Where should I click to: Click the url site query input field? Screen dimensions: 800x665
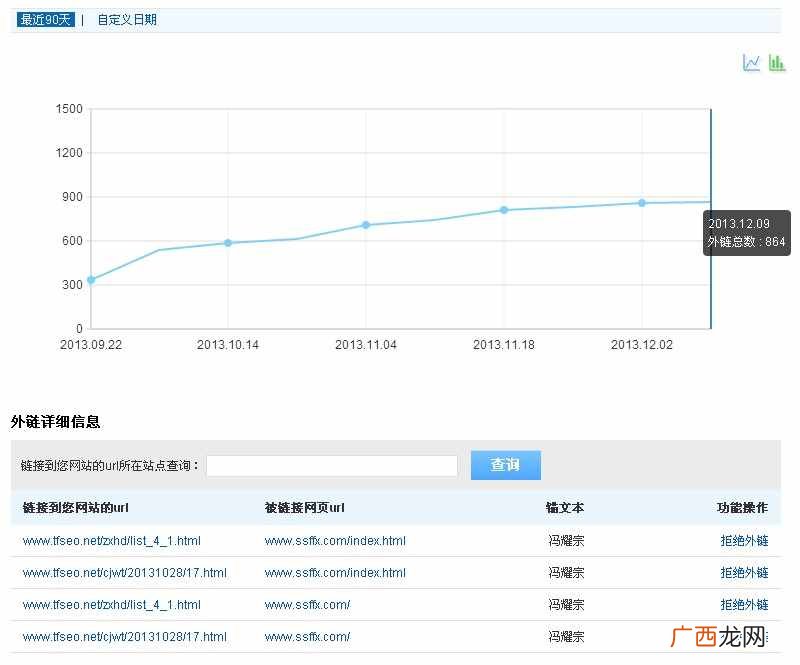tap(332, 465)
